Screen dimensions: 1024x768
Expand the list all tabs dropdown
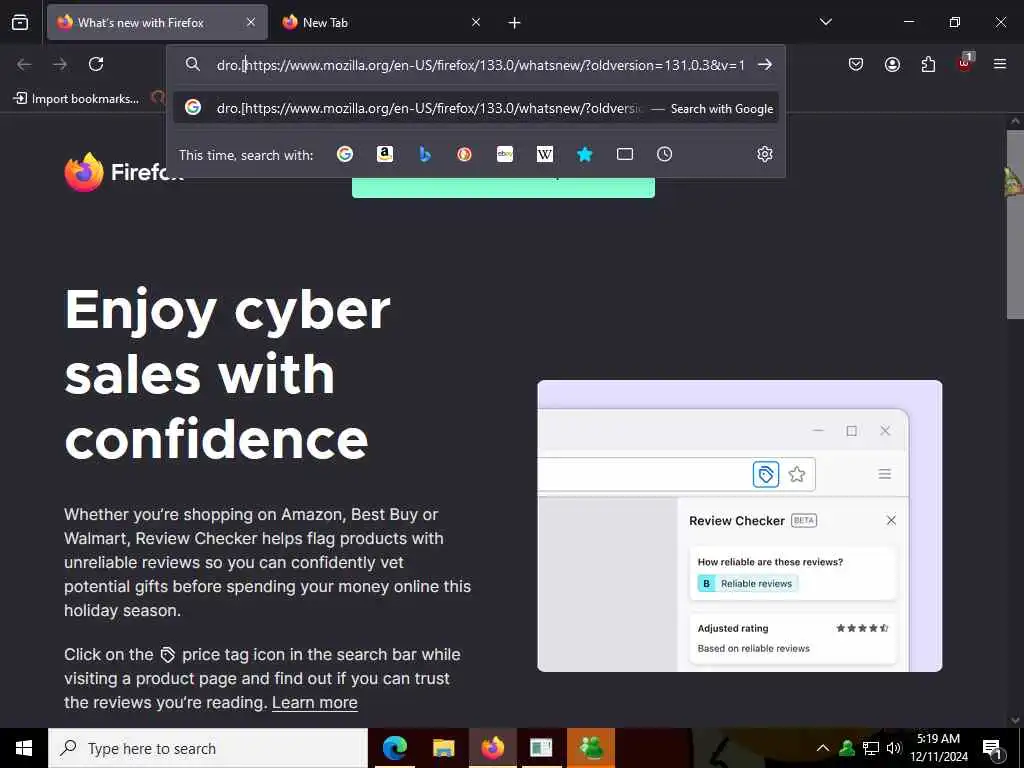[825, 22]
